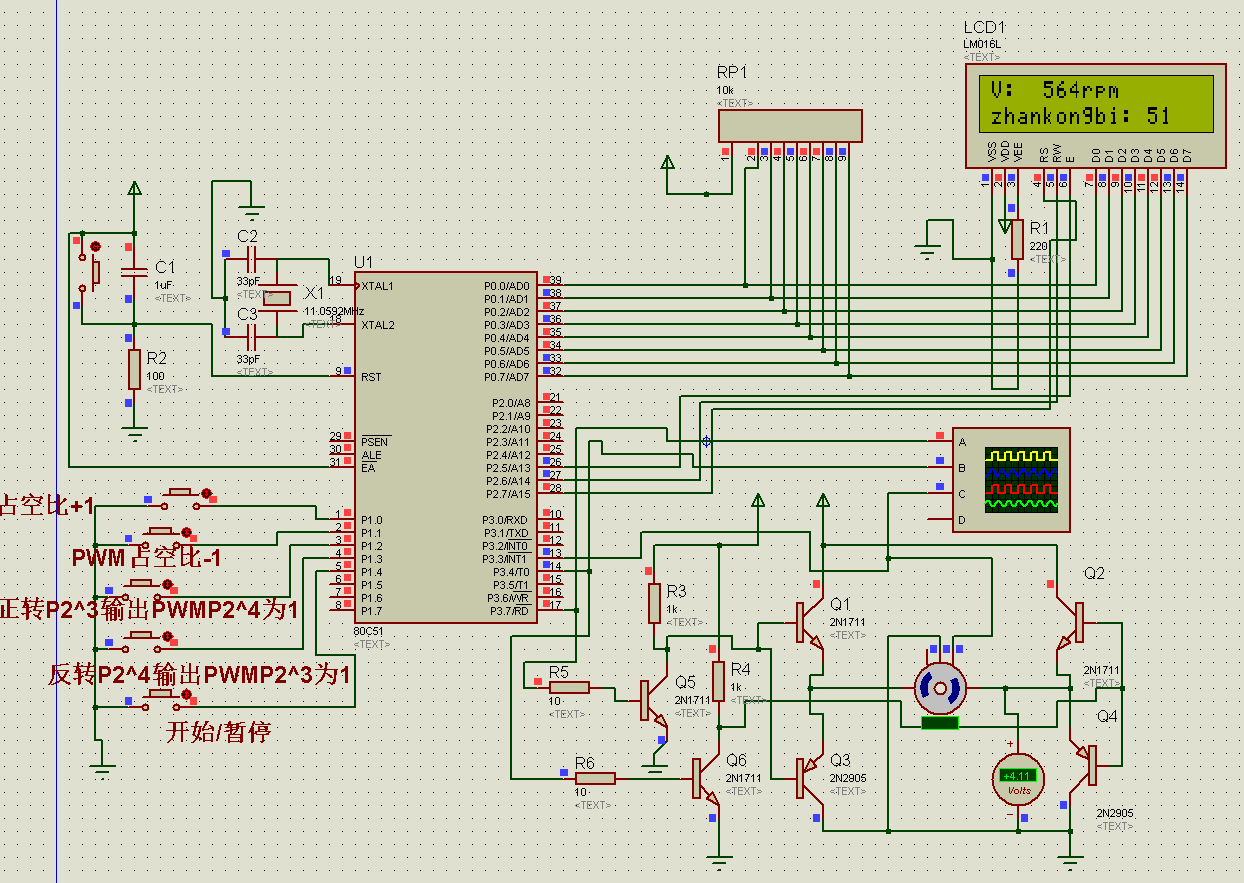Click the LCD1 component label
This screenshot has height=883, width=1244.
tap(984, 28)
